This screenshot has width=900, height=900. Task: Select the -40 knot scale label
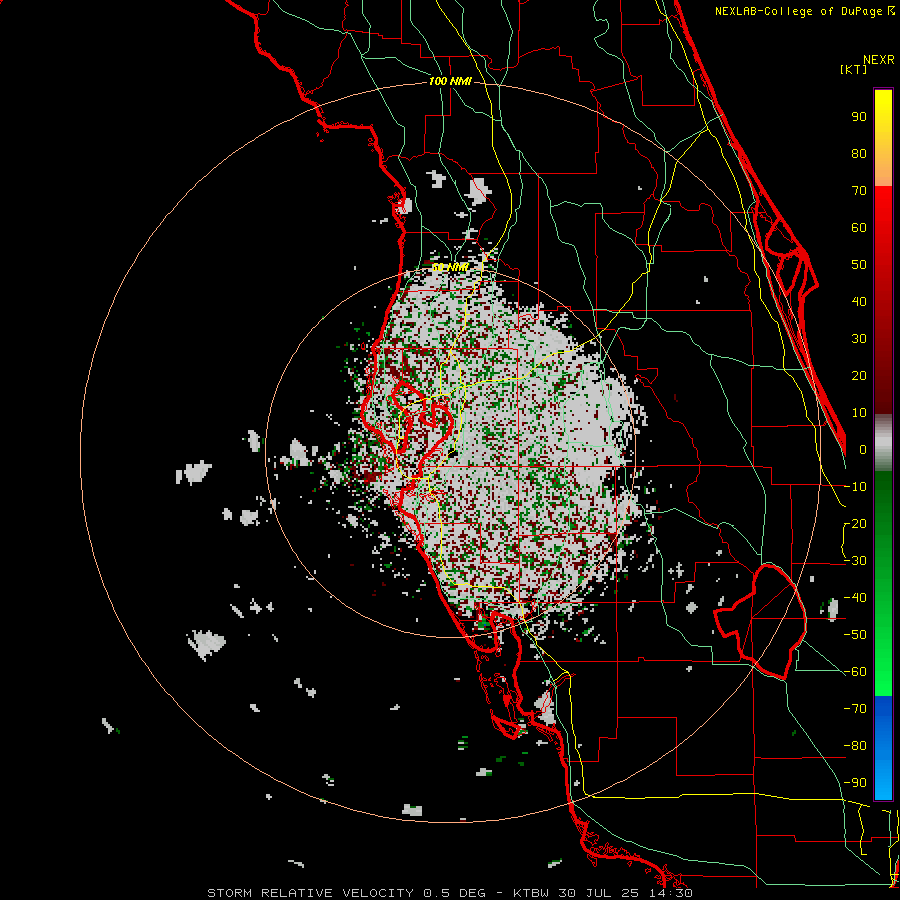tap(855, 598)
